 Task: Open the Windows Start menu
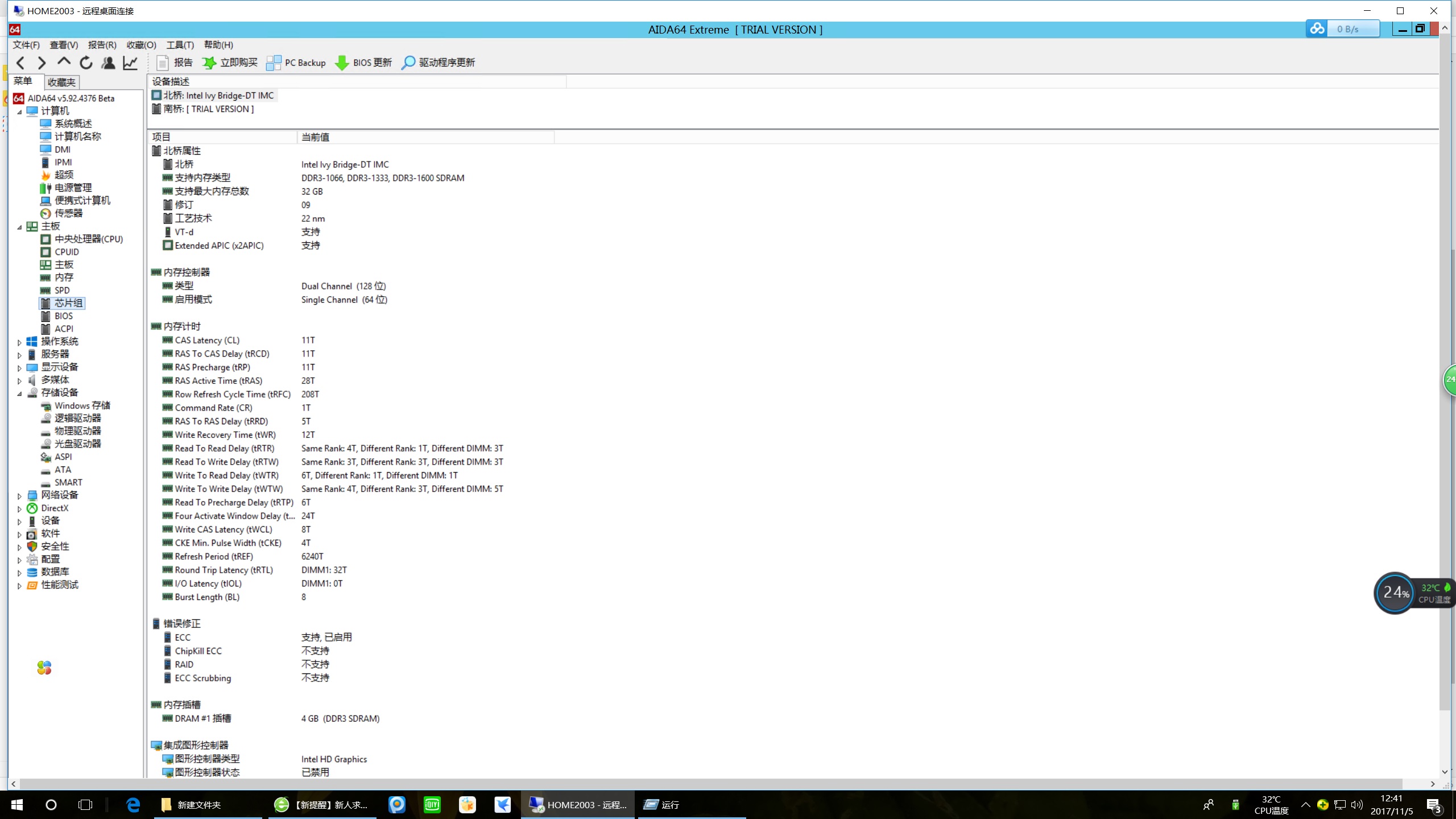pos(17,805)
